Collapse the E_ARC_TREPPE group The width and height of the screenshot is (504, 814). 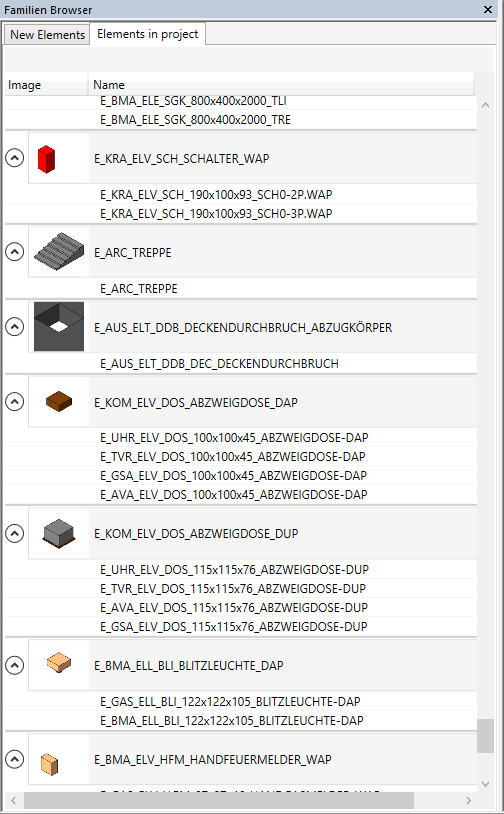[15, 252]
